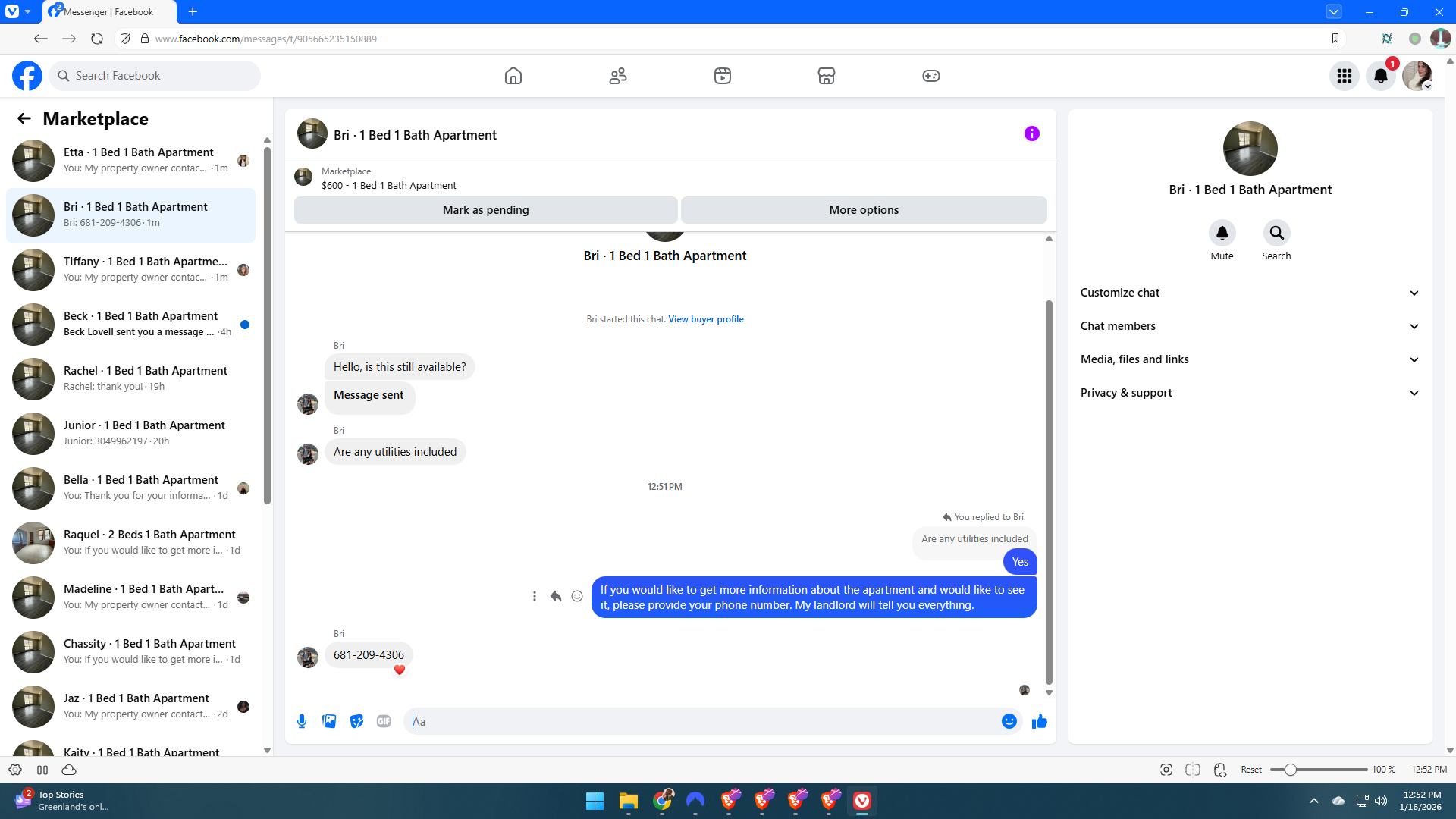Adjust the page zoom slider

(x=1290, y=770)
